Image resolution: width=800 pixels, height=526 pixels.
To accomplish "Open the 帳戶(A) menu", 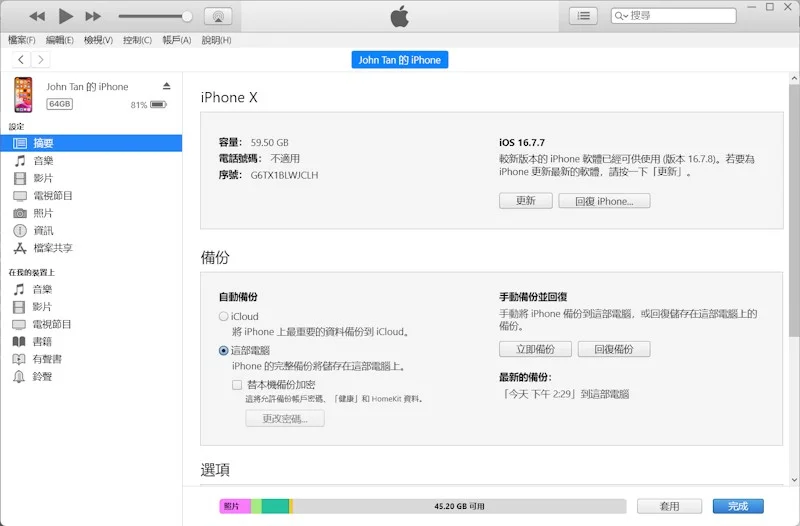I will (176, 40).
